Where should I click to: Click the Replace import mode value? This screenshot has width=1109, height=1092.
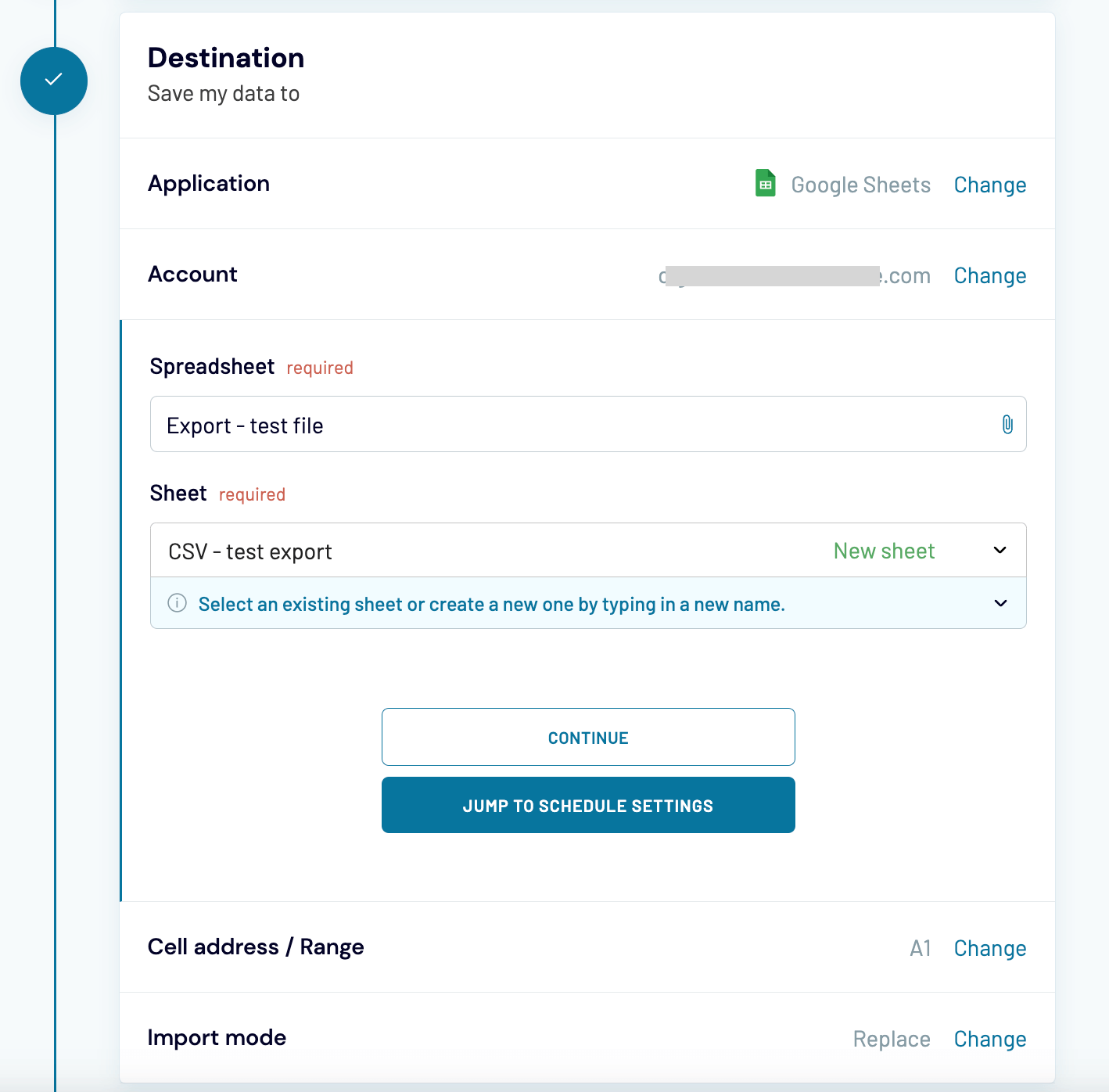coord(891,1038)
